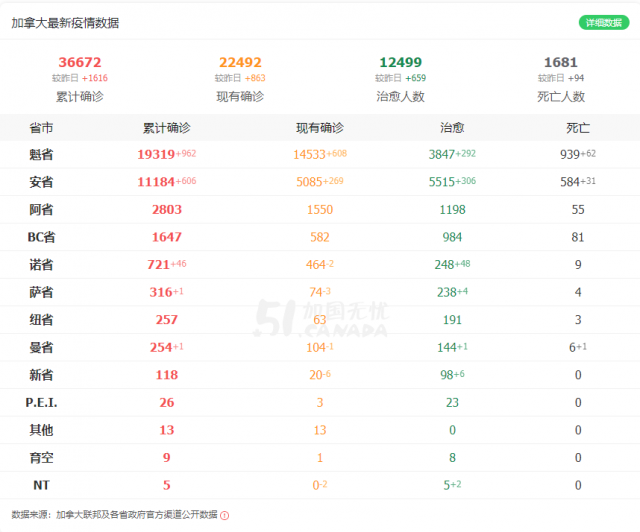Click the 加拿大最新疫情数据 title

tap(65, 23)
